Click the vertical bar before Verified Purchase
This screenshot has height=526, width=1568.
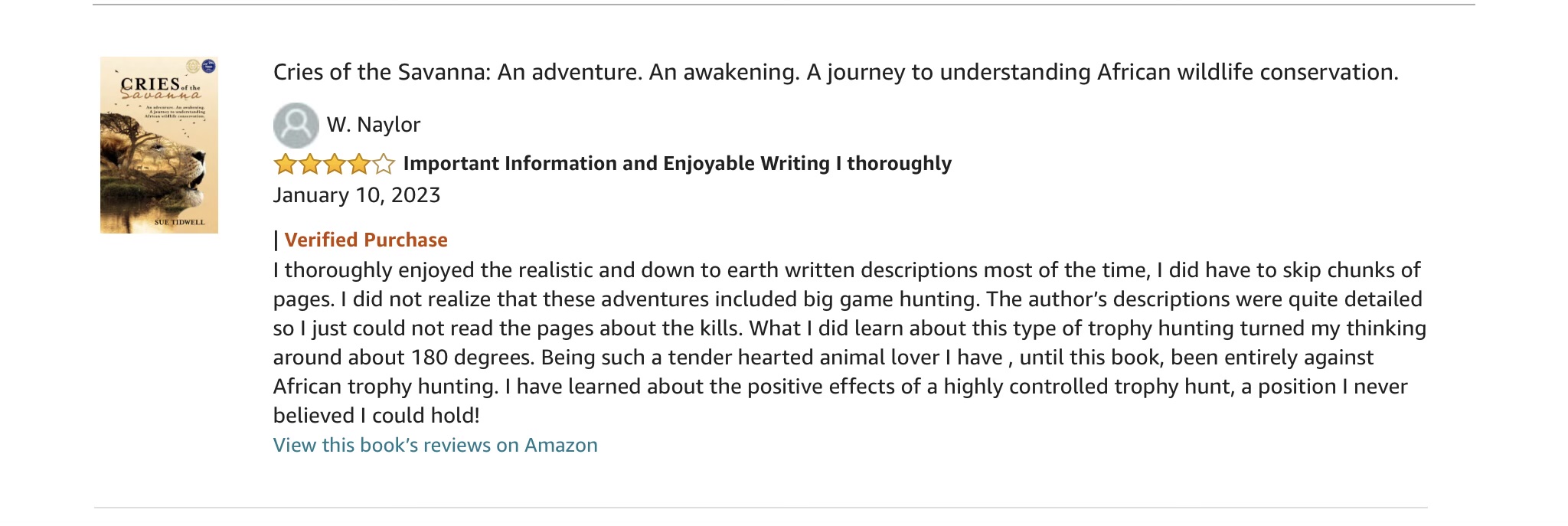[276, 240]
